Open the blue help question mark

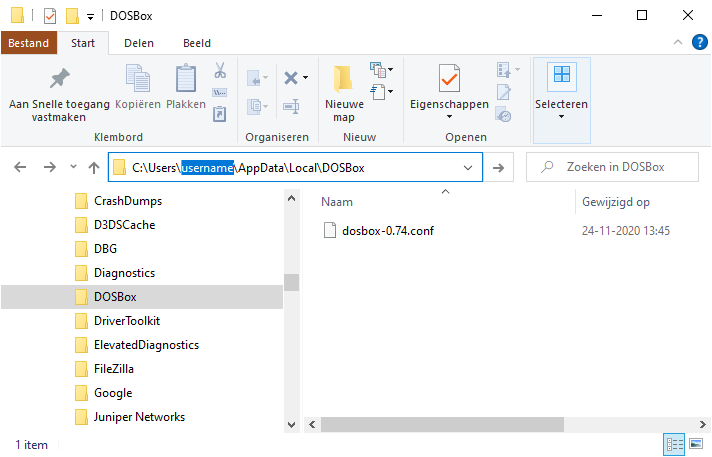699,43
